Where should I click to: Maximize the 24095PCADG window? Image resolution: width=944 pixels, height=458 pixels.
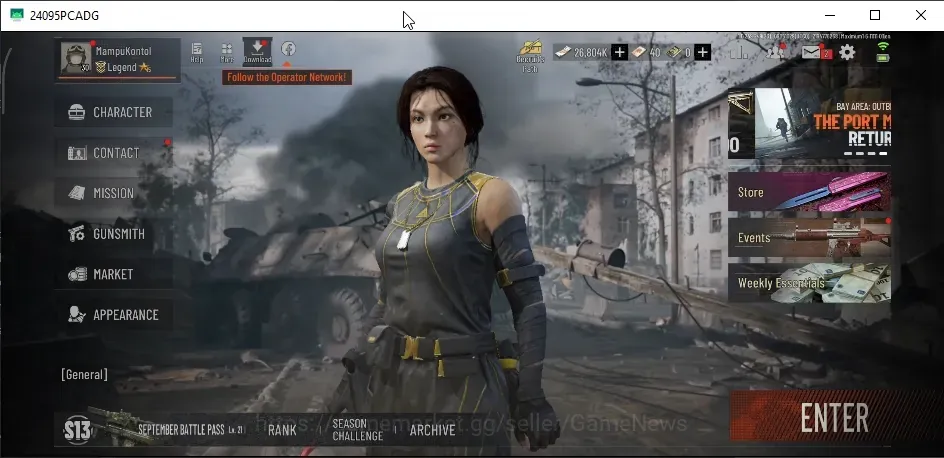(875, 15)
